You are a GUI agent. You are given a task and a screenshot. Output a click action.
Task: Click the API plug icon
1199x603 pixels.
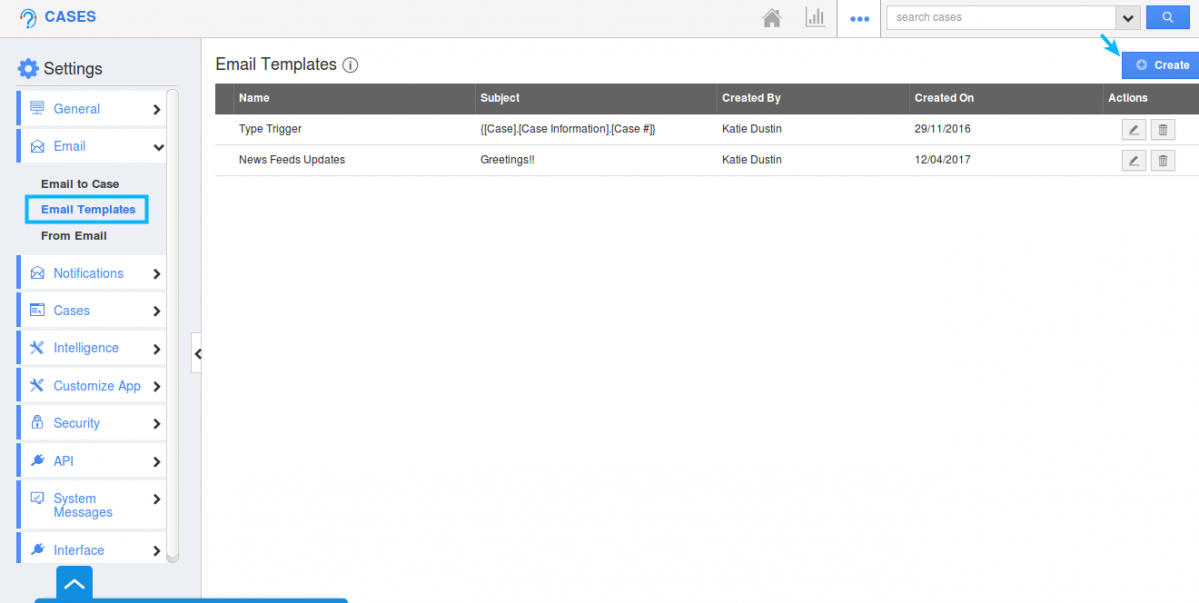point(37,460)
